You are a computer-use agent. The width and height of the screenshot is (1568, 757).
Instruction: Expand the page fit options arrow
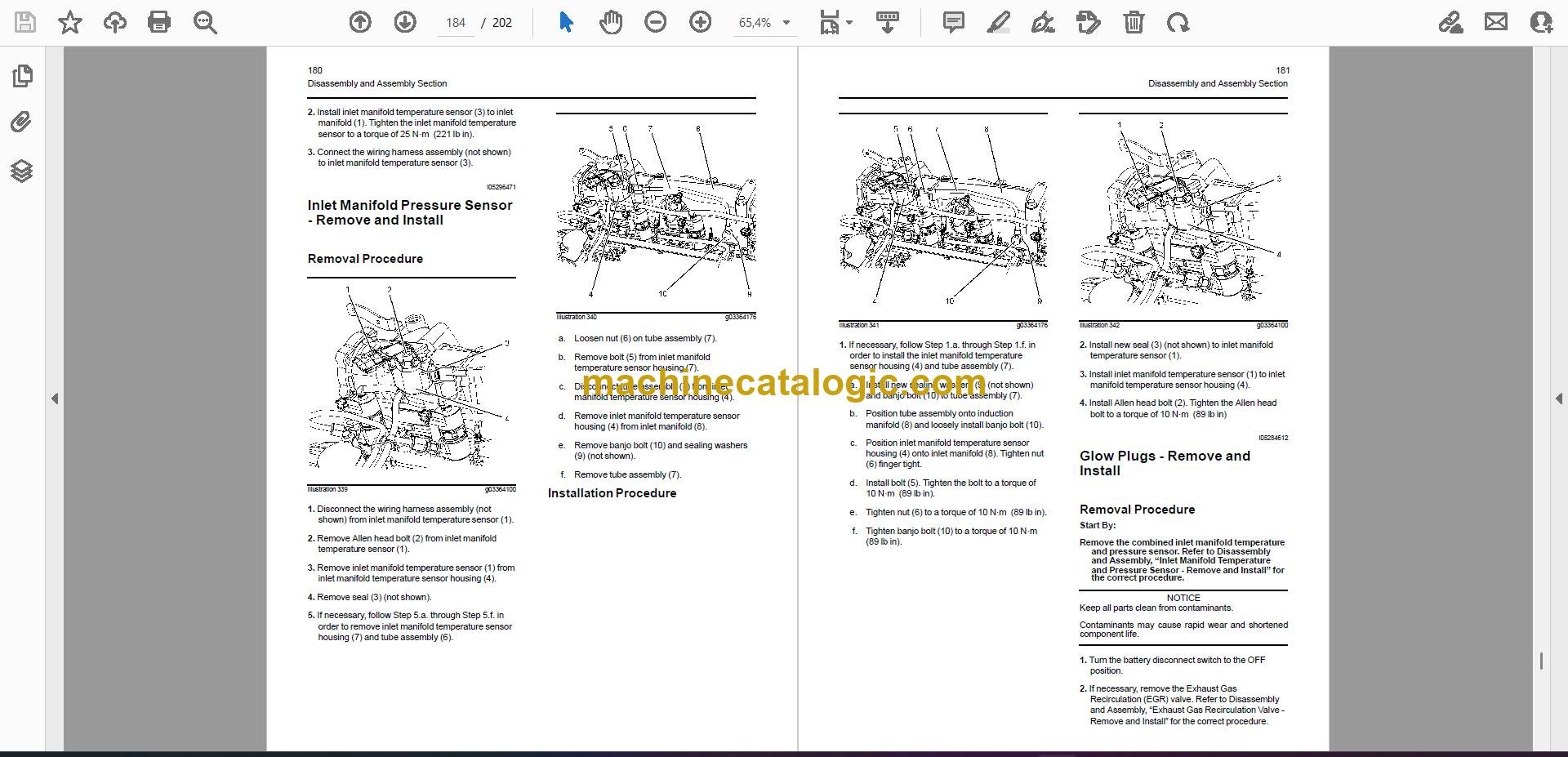tap(849, 23)
